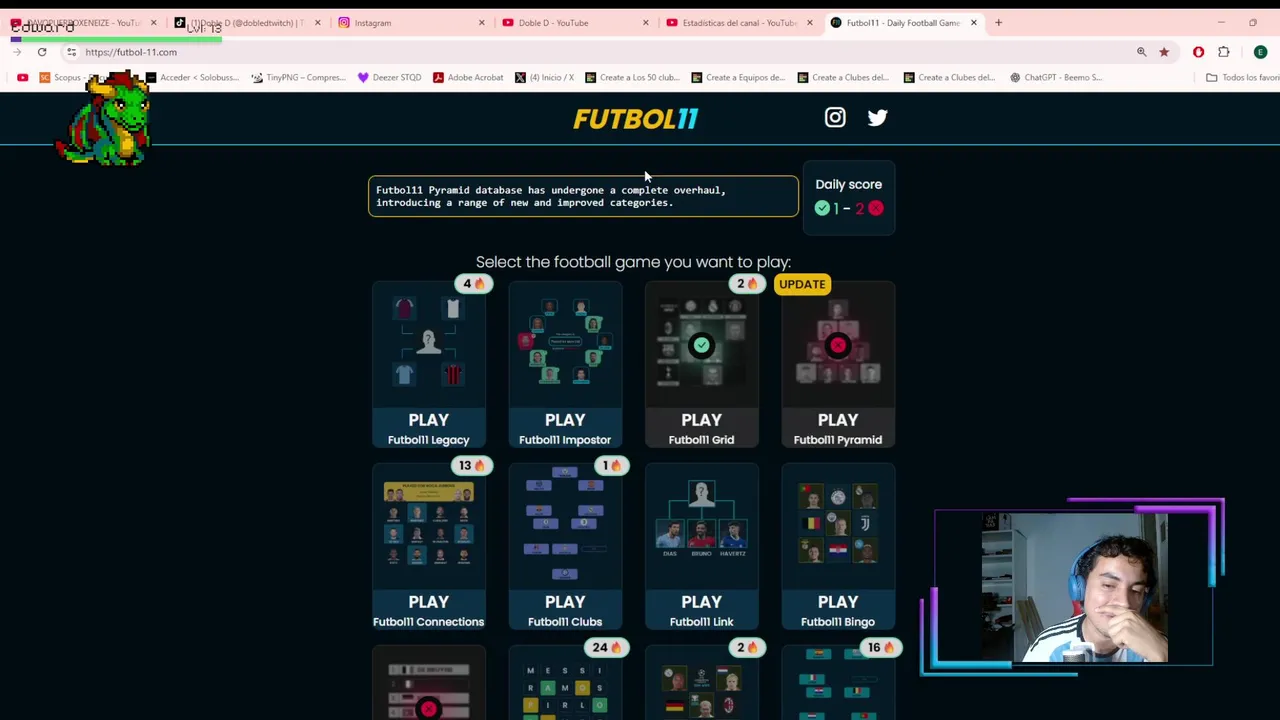
Task: Click the address bar URL futbol-11.com
Action: pyautogui.click(x=131, y=52)
